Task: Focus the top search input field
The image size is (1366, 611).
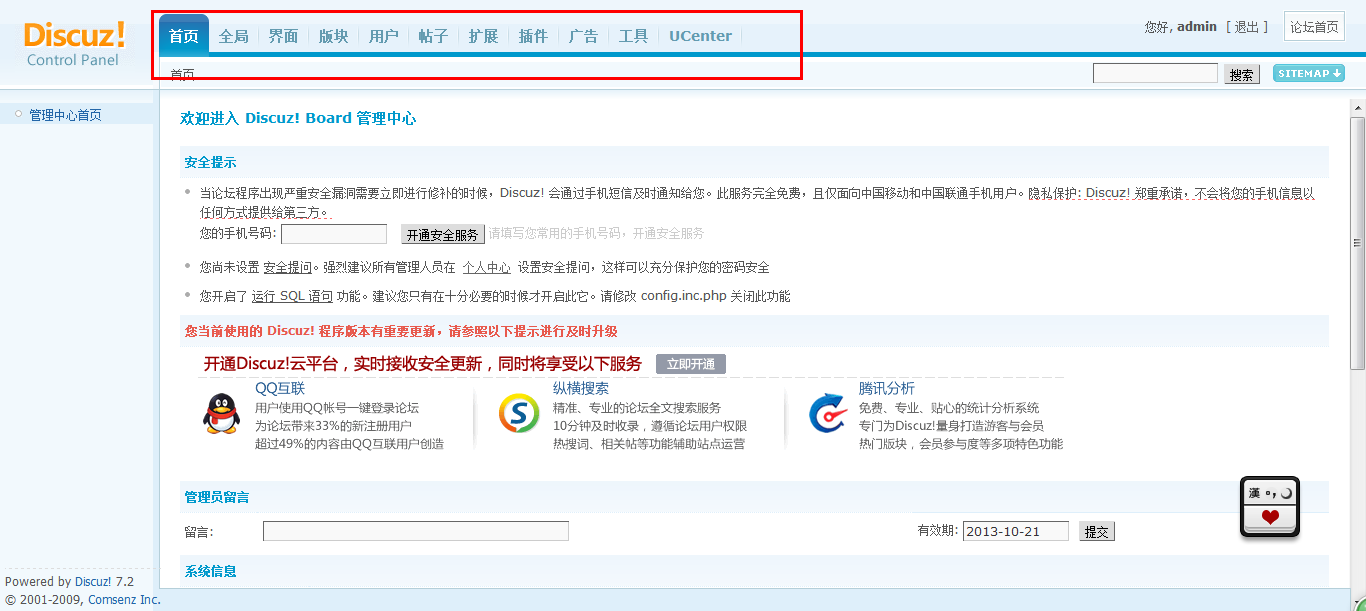Action: pos(1155,73)
